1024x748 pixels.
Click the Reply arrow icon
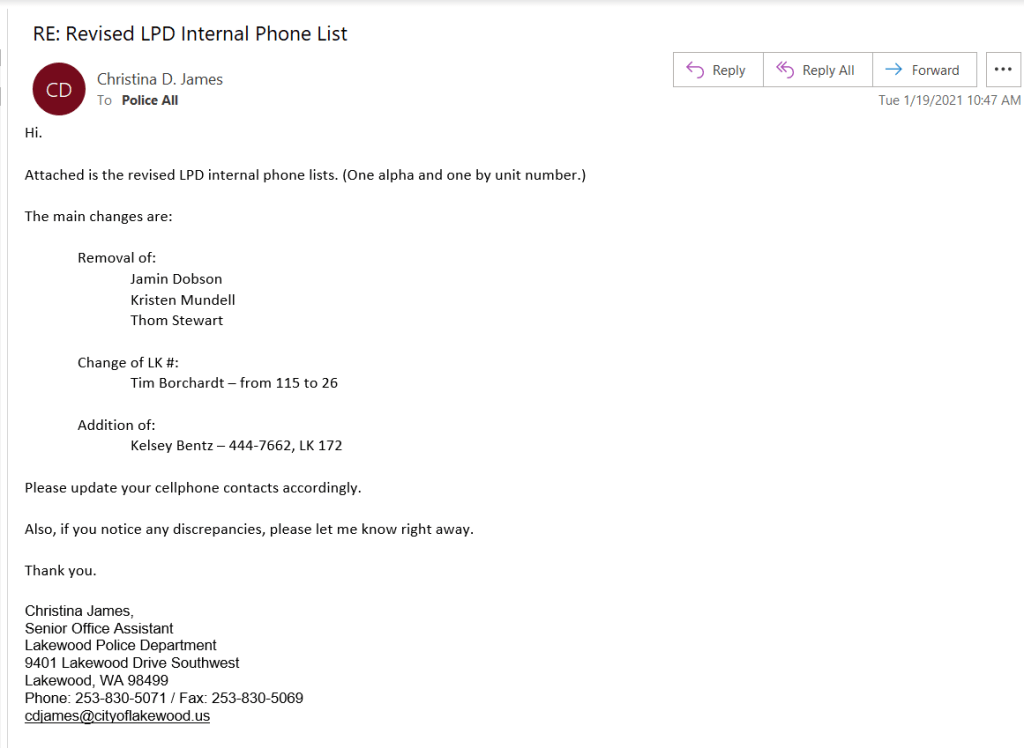(x=696, y=70)
